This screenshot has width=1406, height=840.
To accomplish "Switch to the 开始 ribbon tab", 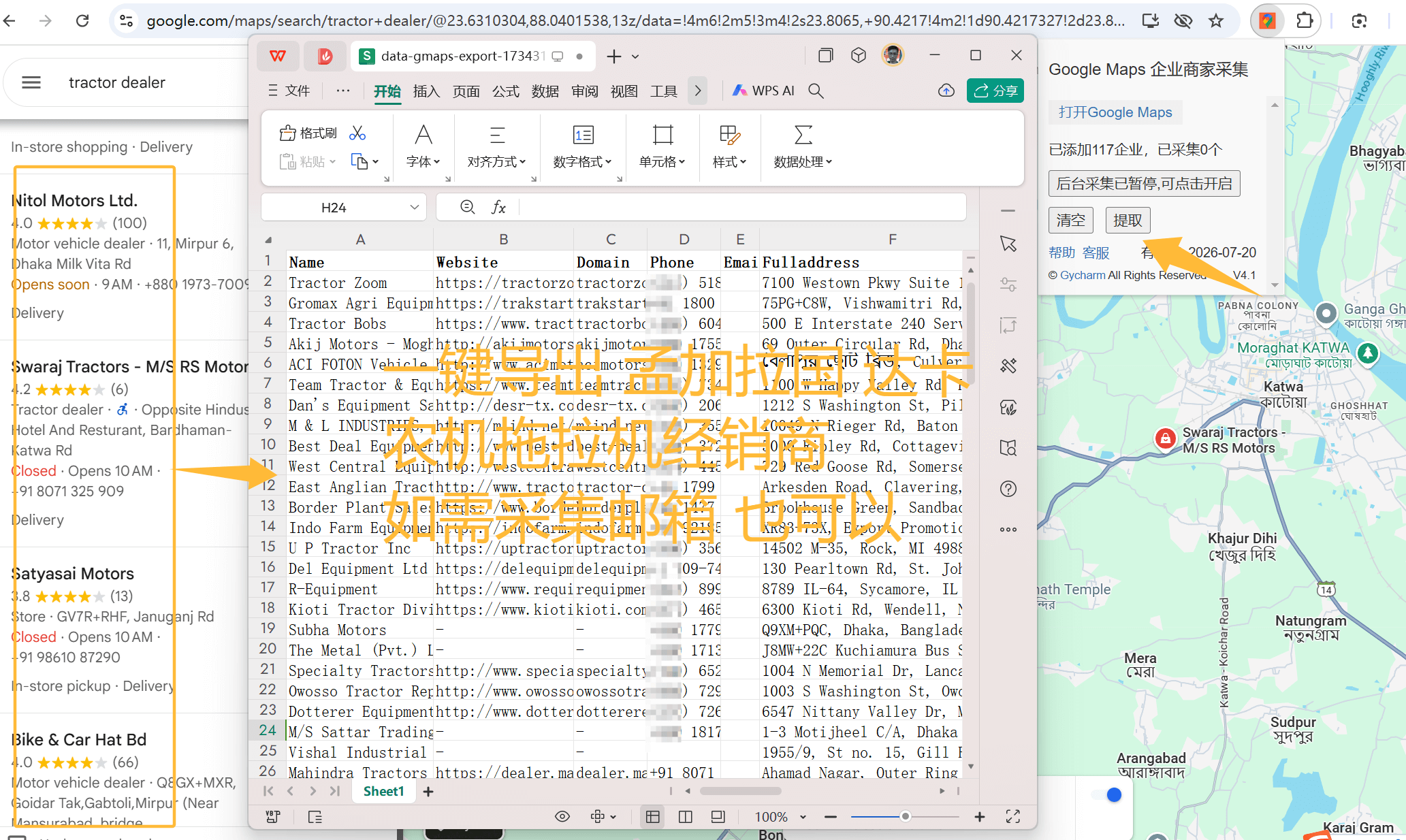I will [387, 91].
